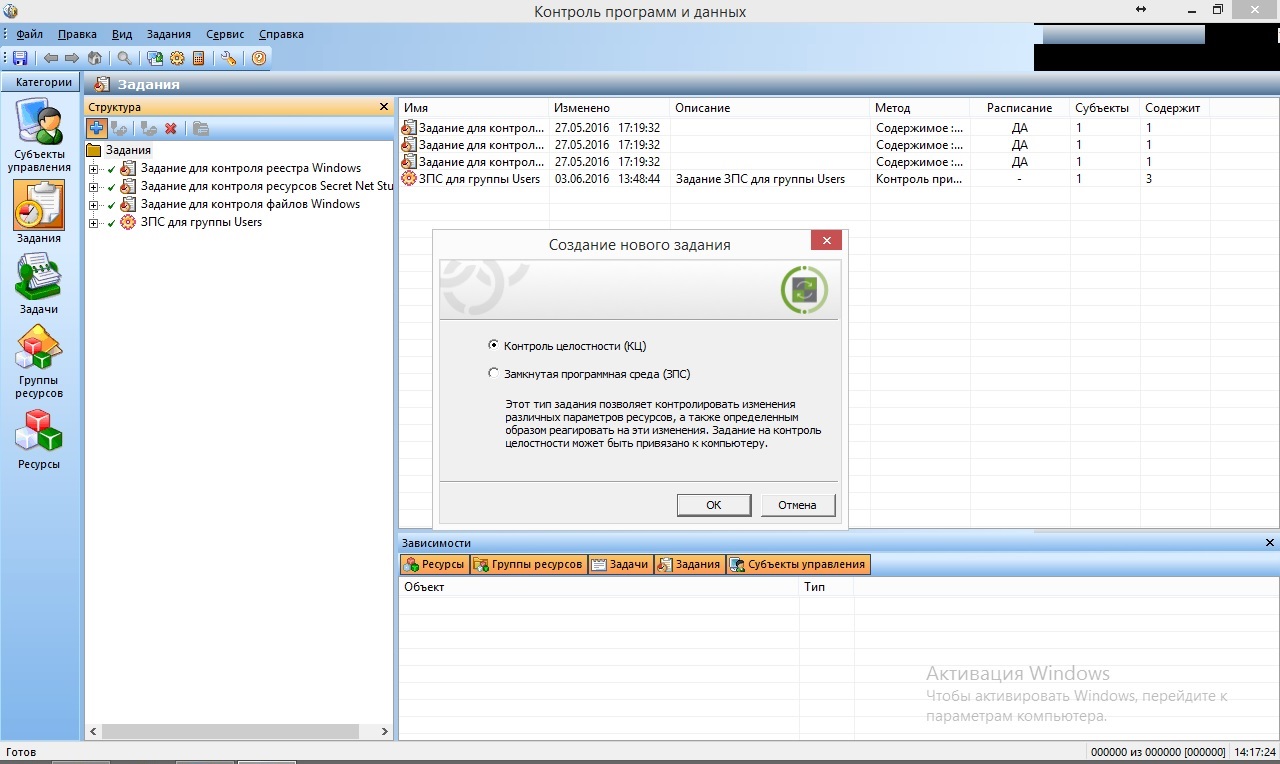The image size is (1280, 764).
Task: Click the Структура horizontal scrollbar left arrow
Action: click(x=93, y=732)
